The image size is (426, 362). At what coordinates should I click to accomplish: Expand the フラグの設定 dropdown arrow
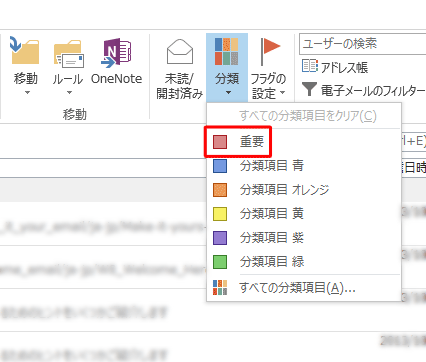pos(282,92)
